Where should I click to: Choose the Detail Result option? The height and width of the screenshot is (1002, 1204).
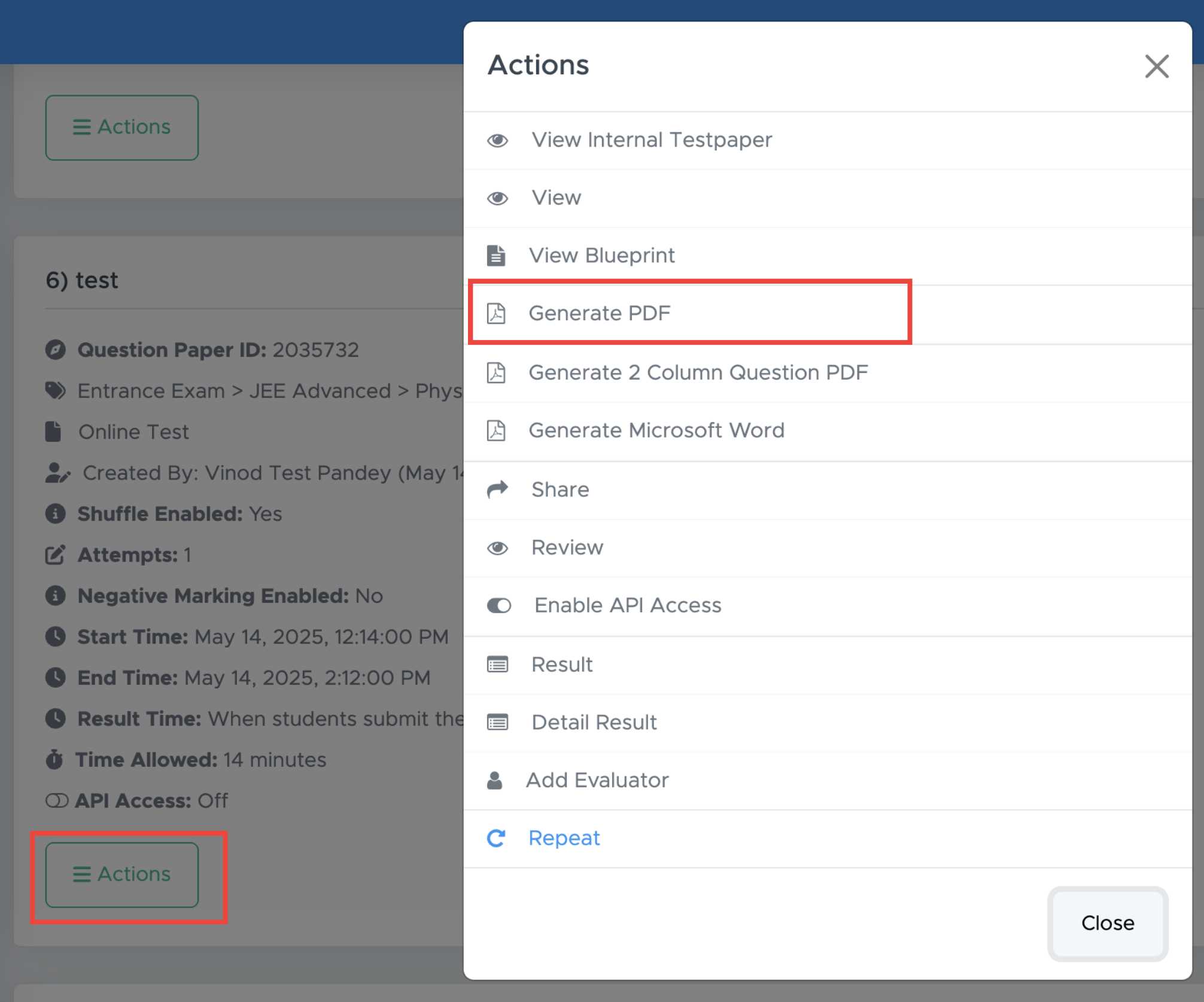click(x=594, y=722)
